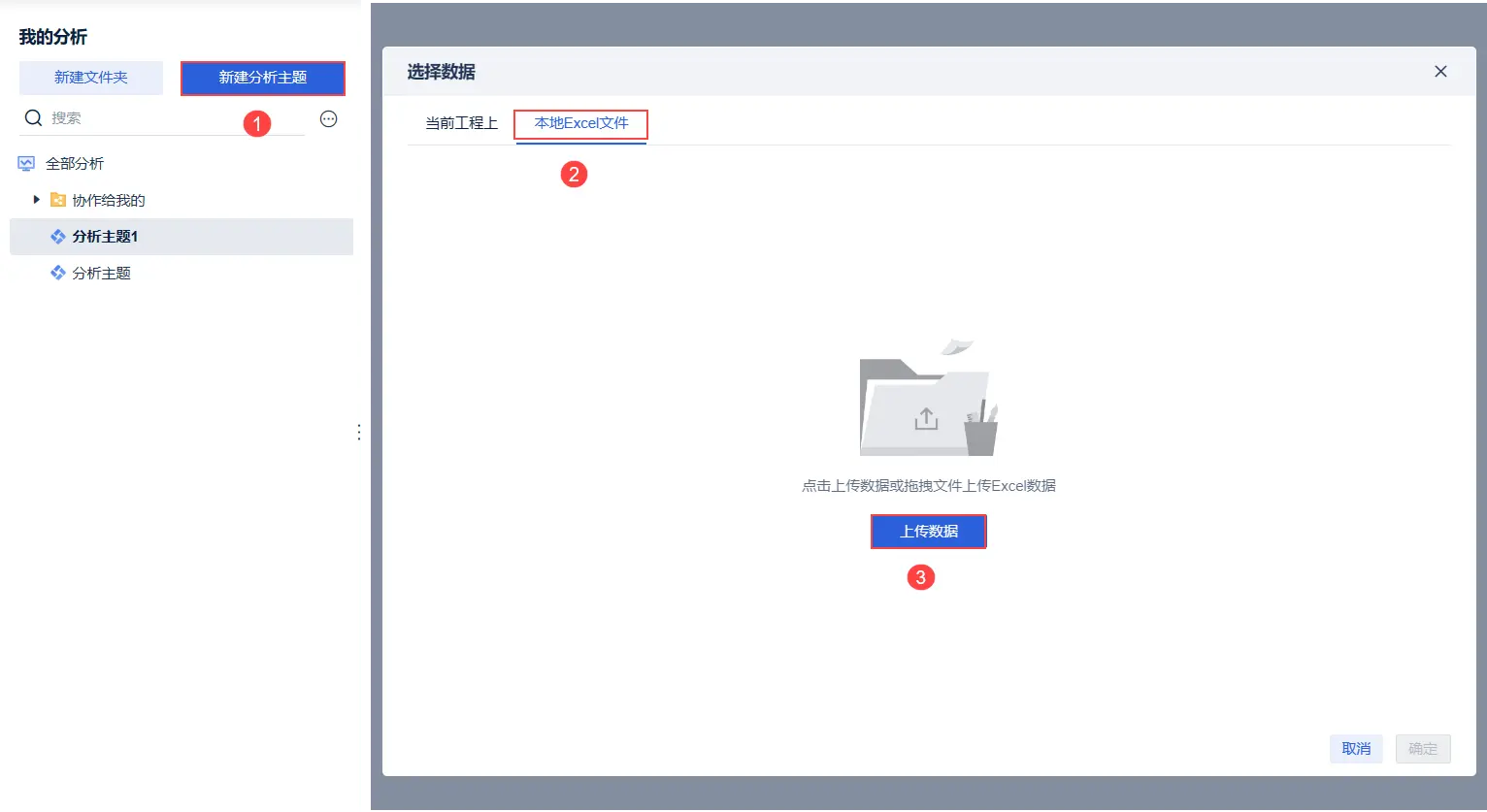Click the 取消 button

tap(1356, 749)
